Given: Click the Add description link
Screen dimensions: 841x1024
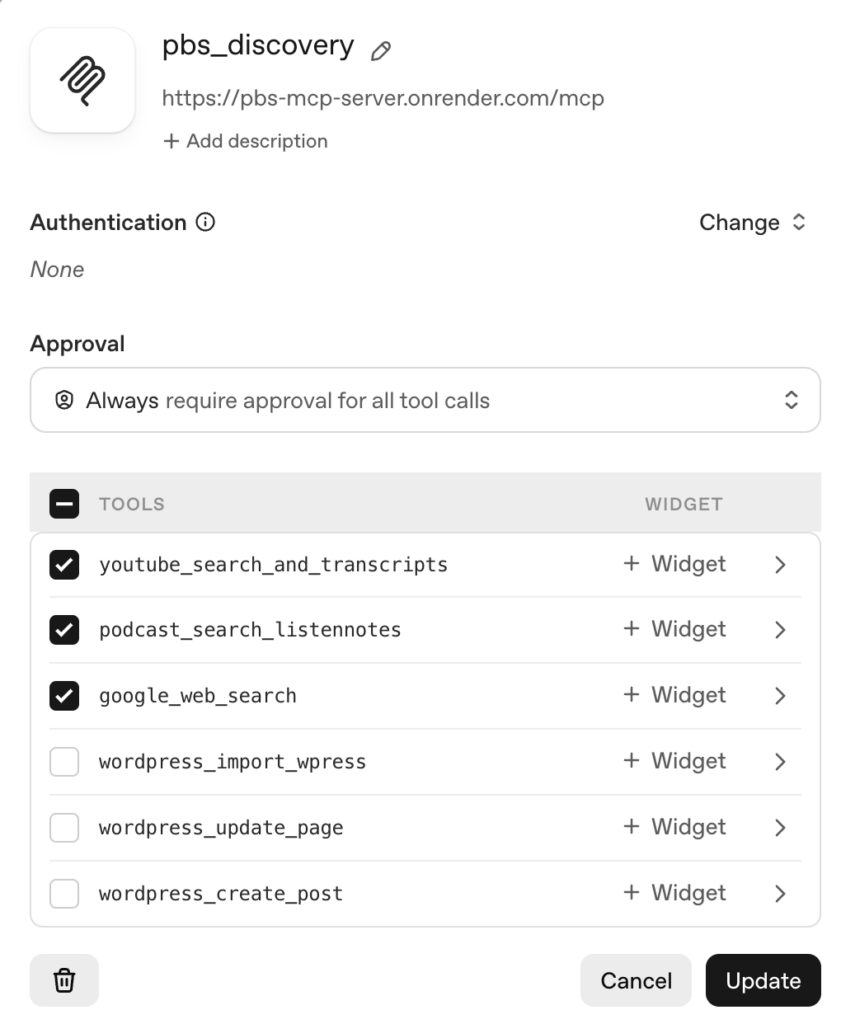Looking at the screenshot, I should (246, 141).
